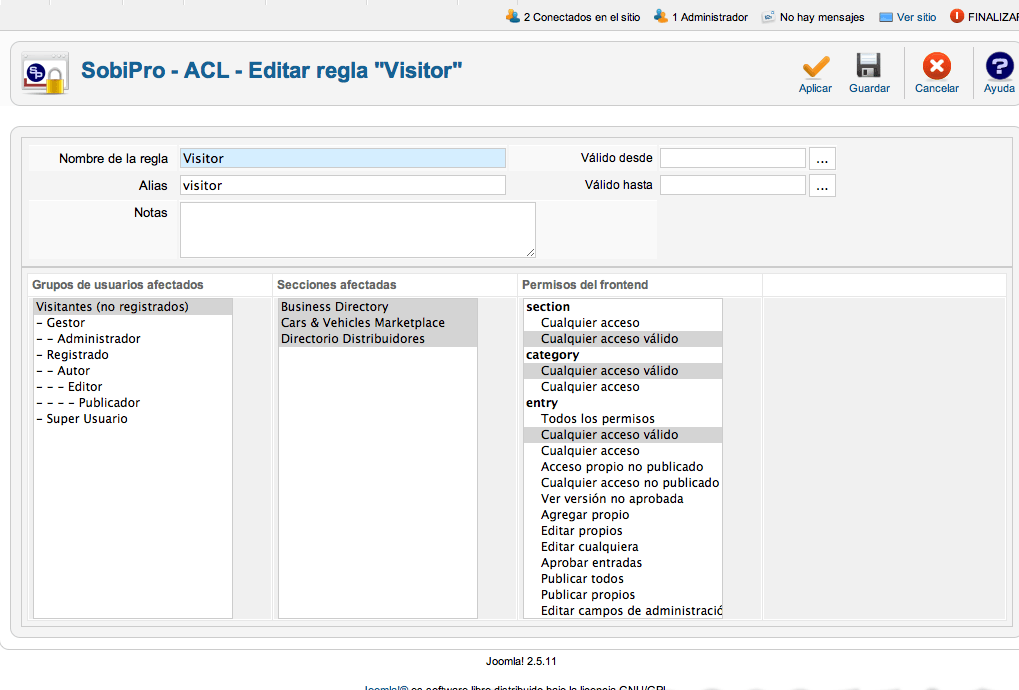The image size is (1019, 690).
Task: Select the Autor user group
Action: coord(133,371)
